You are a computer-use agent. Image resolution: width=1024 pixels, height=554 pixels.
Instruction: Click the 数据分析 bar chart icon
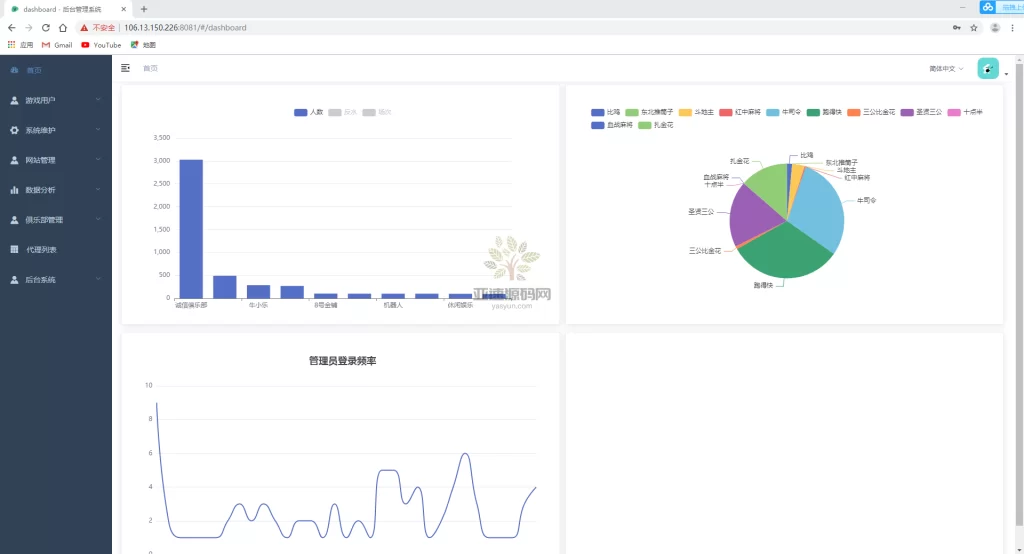[x=14, y=190]
